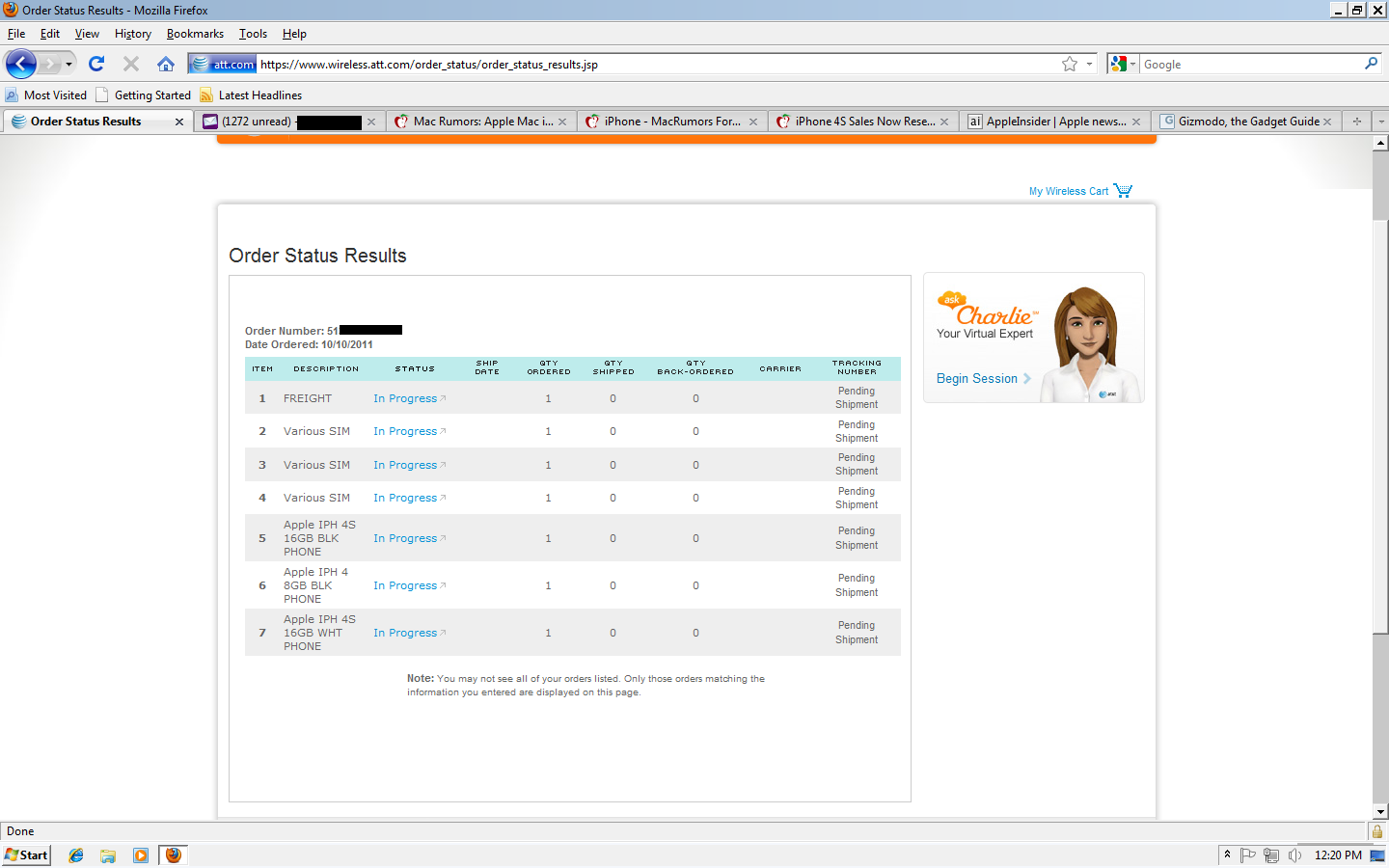Close the Gizmodo tab
Image resolution: width=1389 pixels, height=868 pixels.
1327,122
